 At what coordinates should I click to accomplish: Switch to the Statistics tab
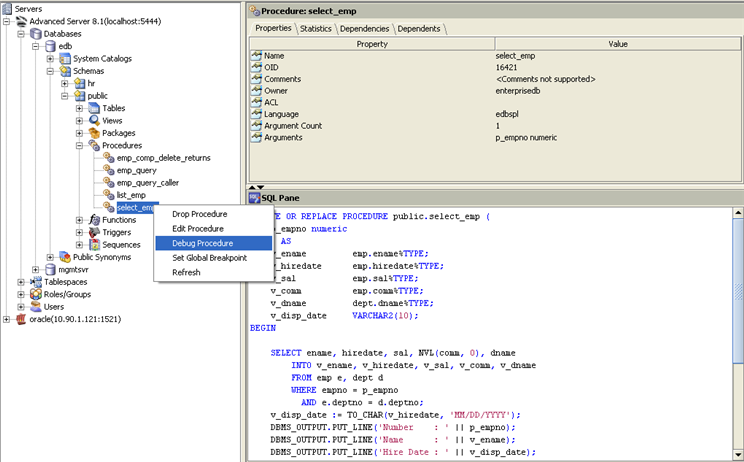[x=315, y=28]
